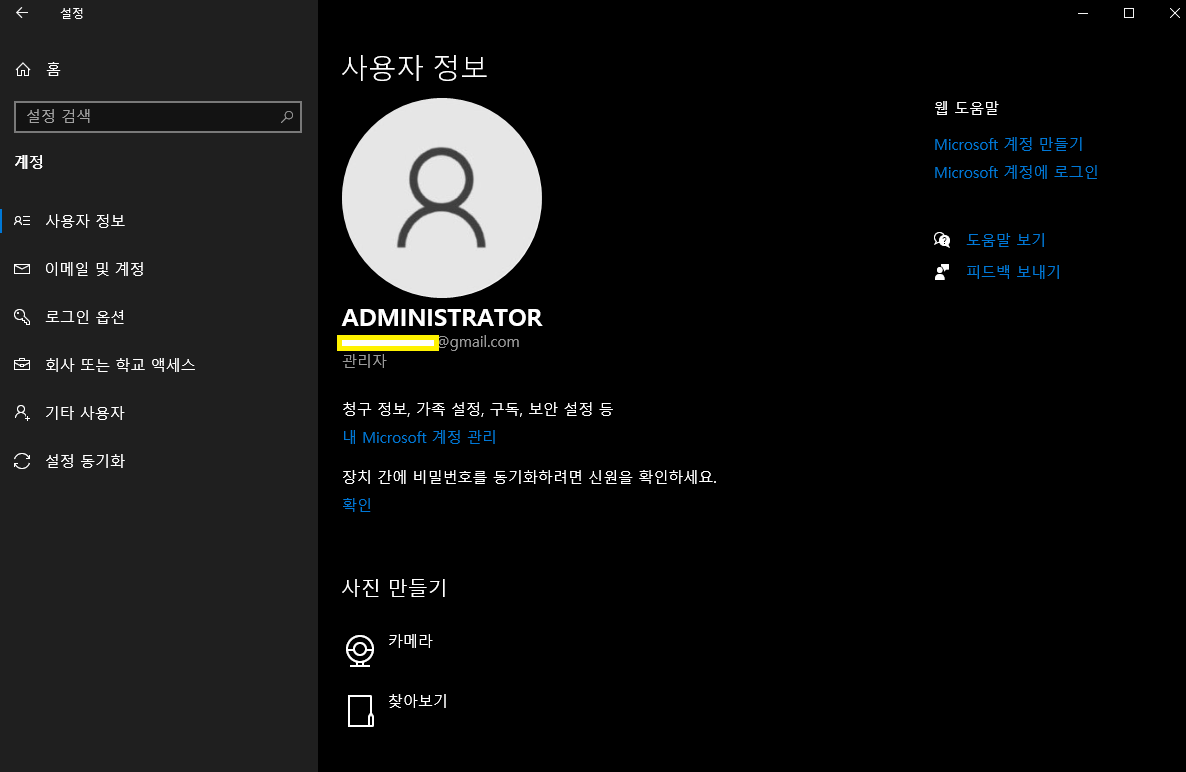This screenshot has width=1186, height=772.
Task: Click the 카메라 icon under 사진 만들기
Action: pos(361,648)
